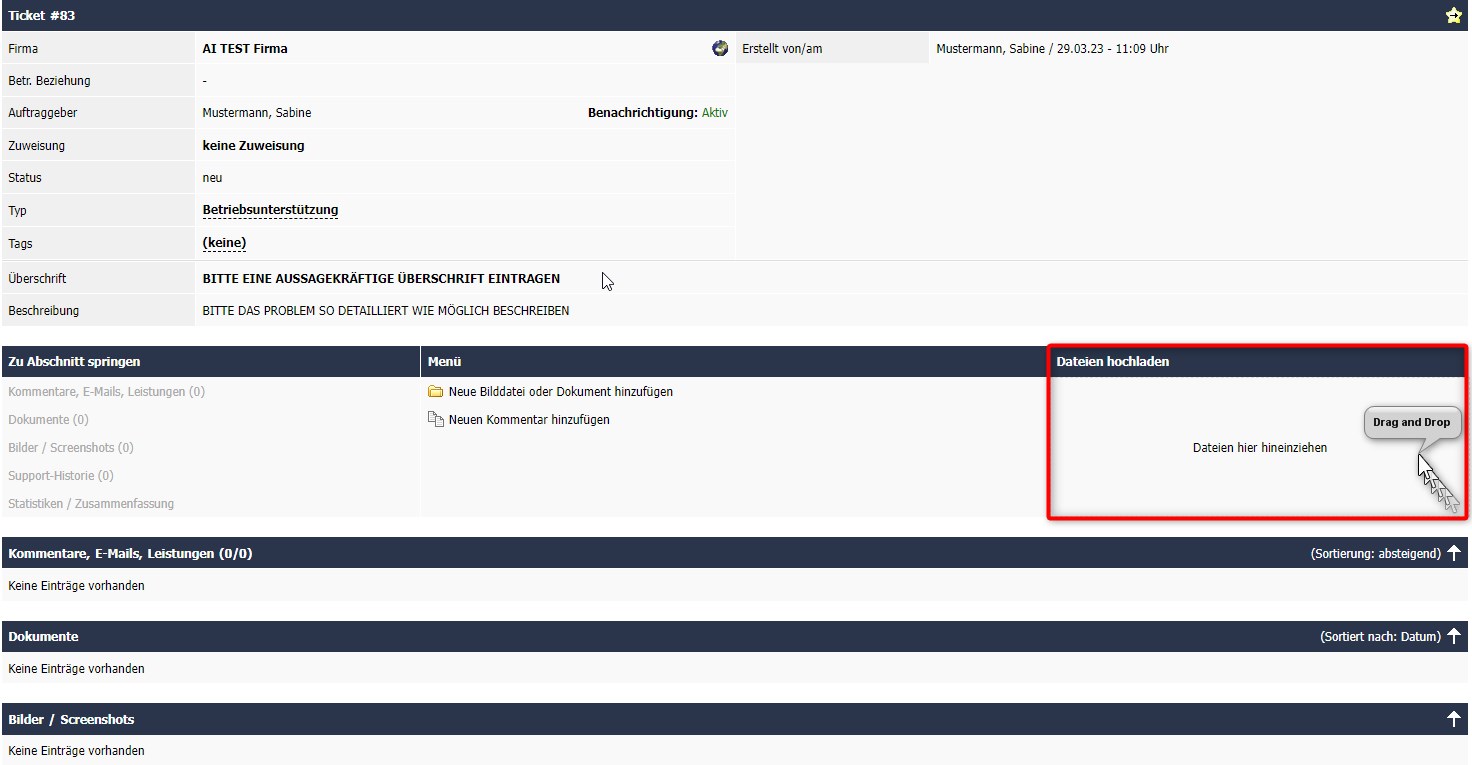
Task: Toggle sort arrow in Kommentare, E-Mails, Leistungen header
Action: (1454, 553)
